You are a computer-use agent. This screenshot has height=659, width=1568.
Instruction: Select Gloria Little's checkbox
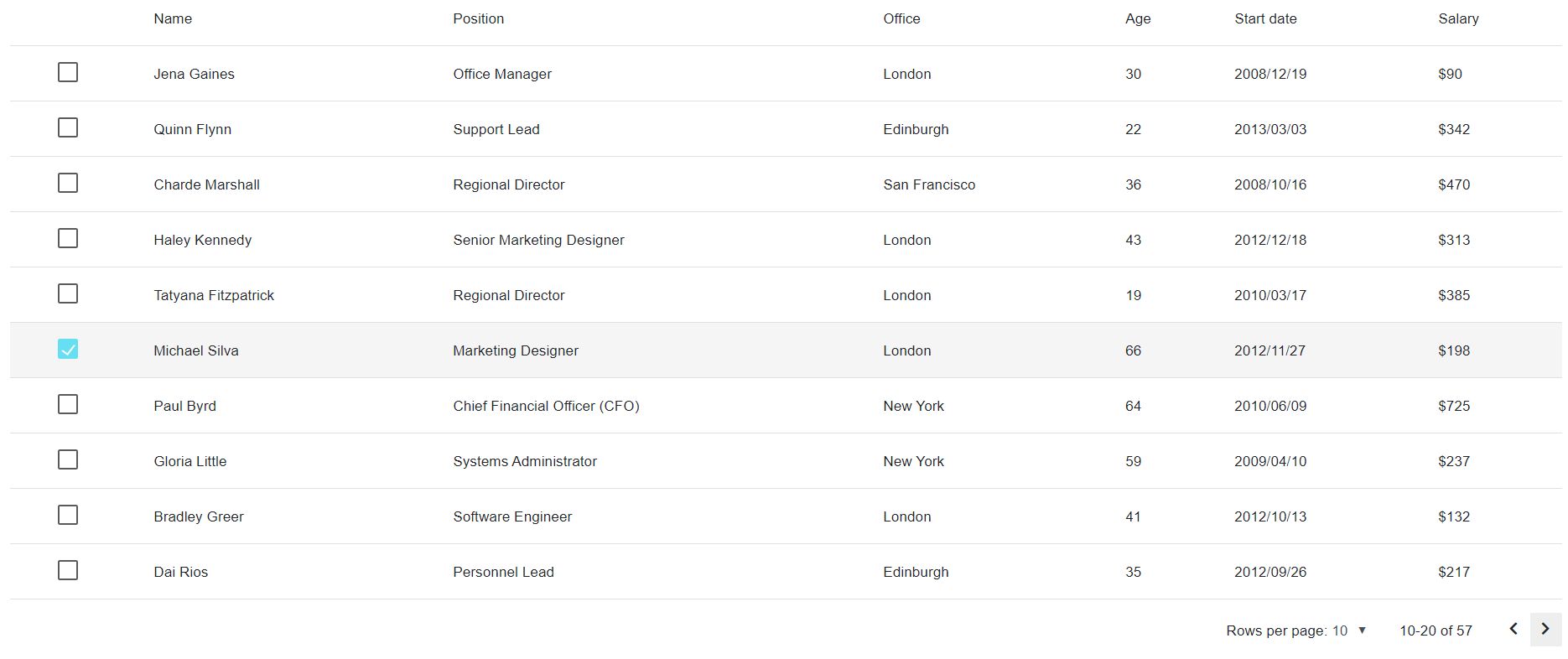pos(68,460)
